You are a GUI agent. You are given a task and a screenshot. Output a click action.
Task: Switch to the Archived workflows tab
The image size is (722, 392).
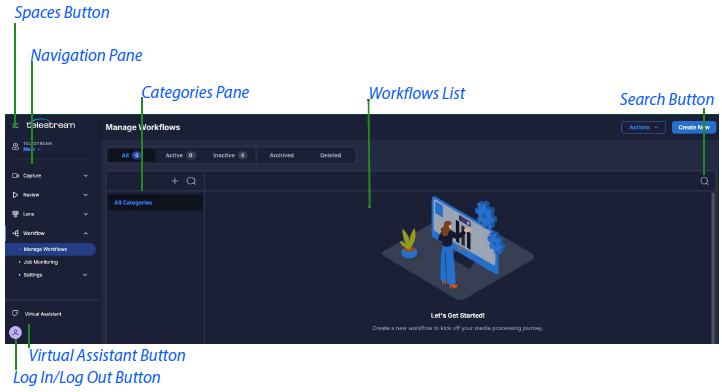pos(282,155)
